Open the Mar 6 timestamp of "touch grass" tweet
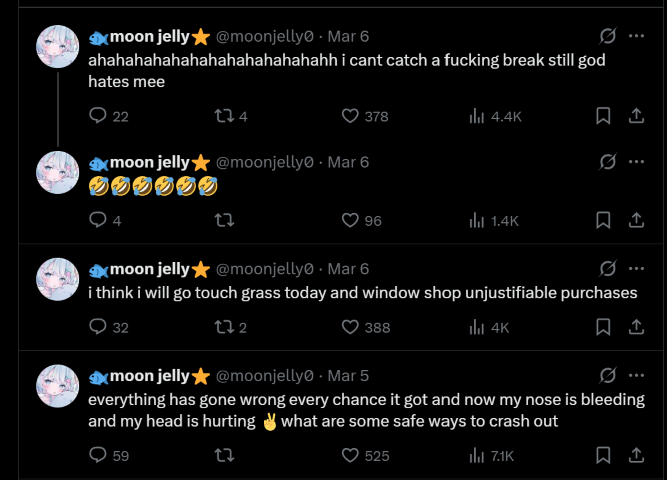This screenshot has height=480, width=667. (348, 268)
